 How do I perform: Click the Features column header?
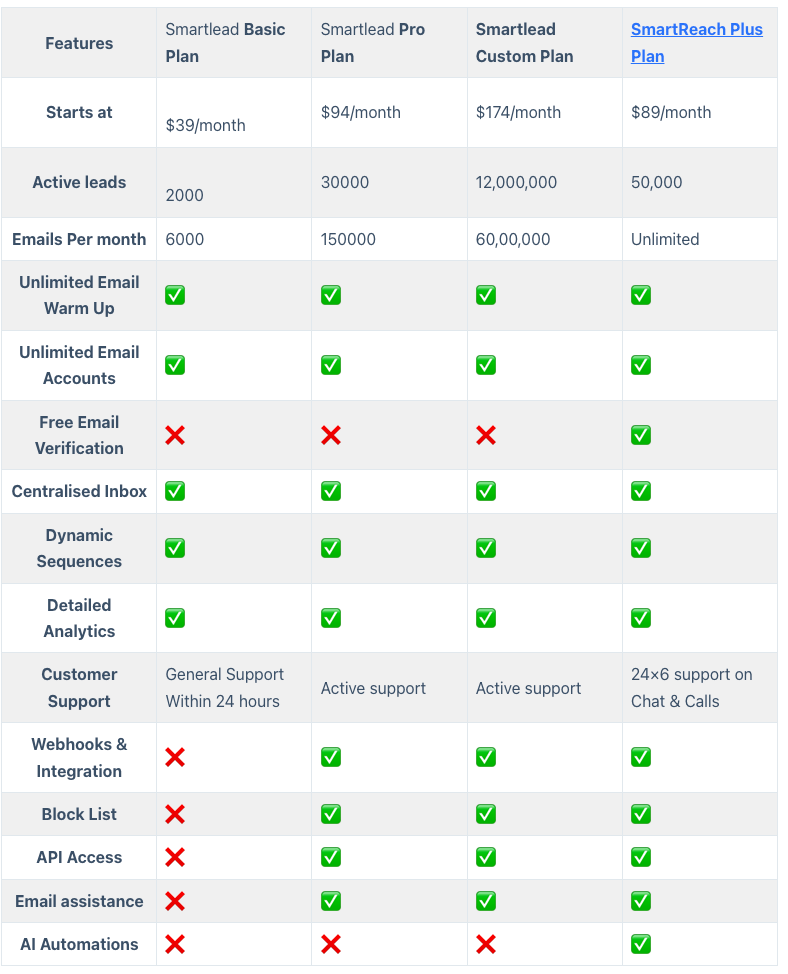click(79, 43)
